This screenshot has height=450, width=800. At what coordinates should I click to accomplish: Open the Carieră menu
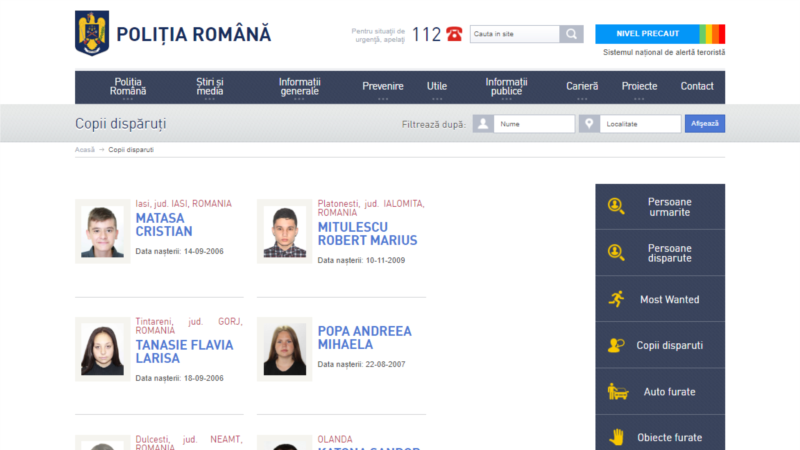click(x=582, y=87)
